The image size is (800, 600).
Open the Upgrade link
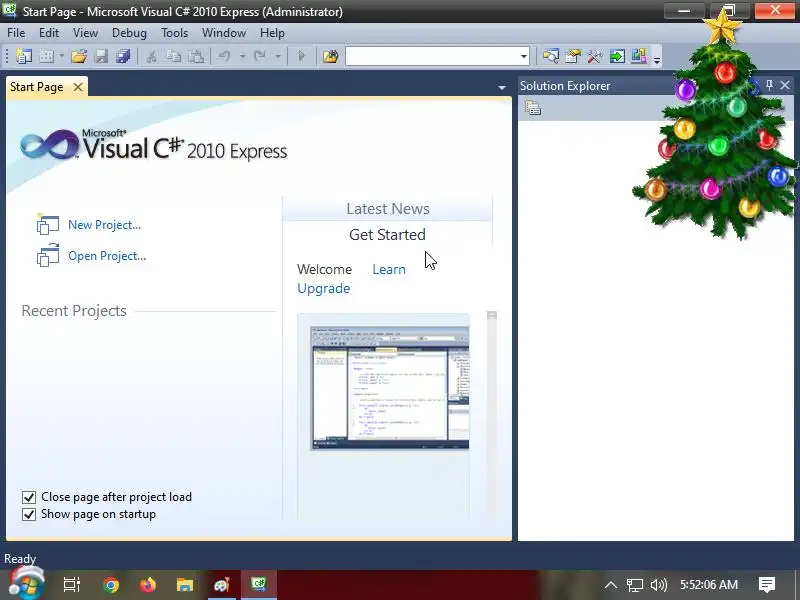coord(323,288)
